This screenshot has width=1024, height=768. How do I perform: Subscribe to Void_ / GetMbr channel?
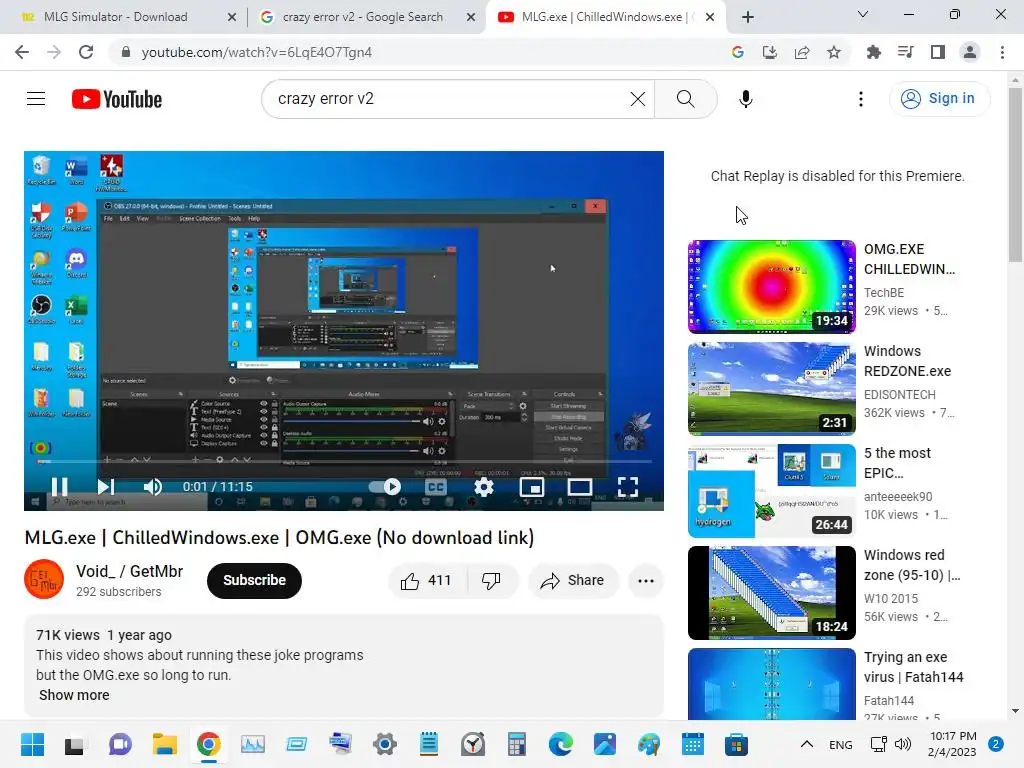click(254, 581)
